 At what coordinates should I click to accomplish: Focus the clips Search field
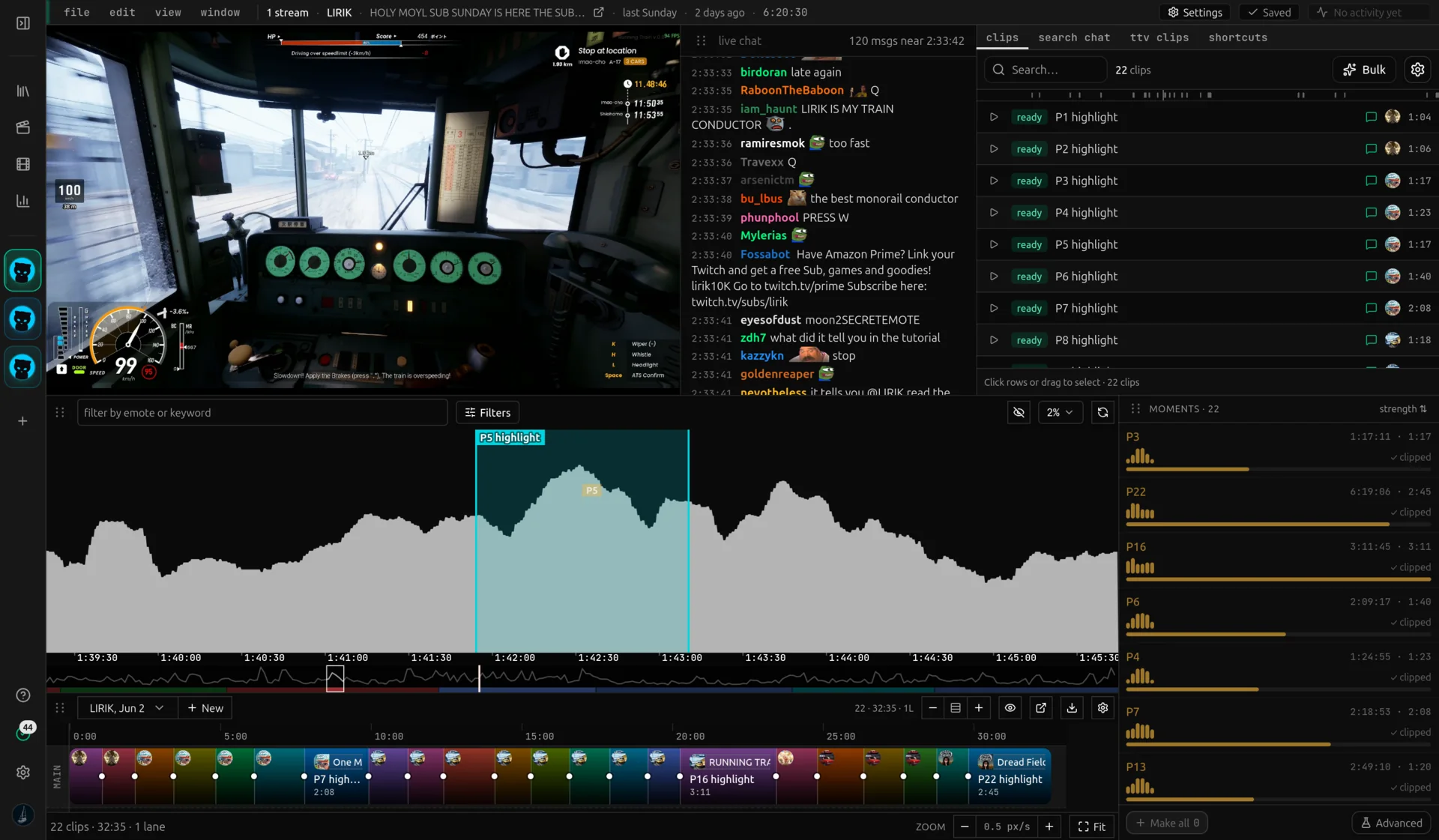pos(1046,70)
